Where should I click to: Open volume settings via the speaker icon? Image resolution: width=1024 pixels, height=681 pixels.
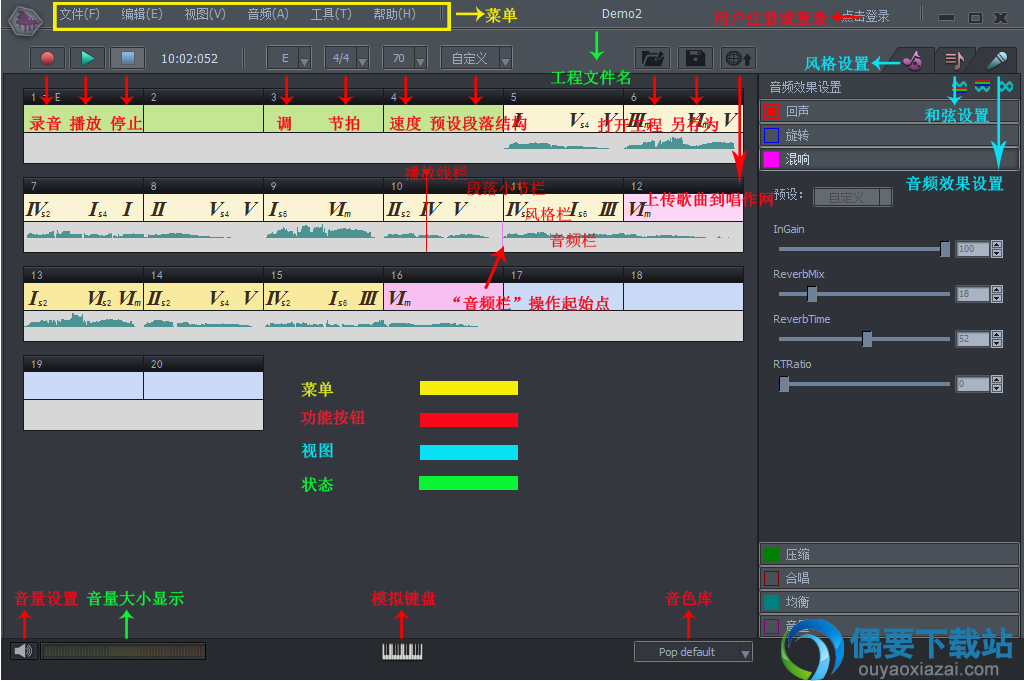click(x=24, y=650)
